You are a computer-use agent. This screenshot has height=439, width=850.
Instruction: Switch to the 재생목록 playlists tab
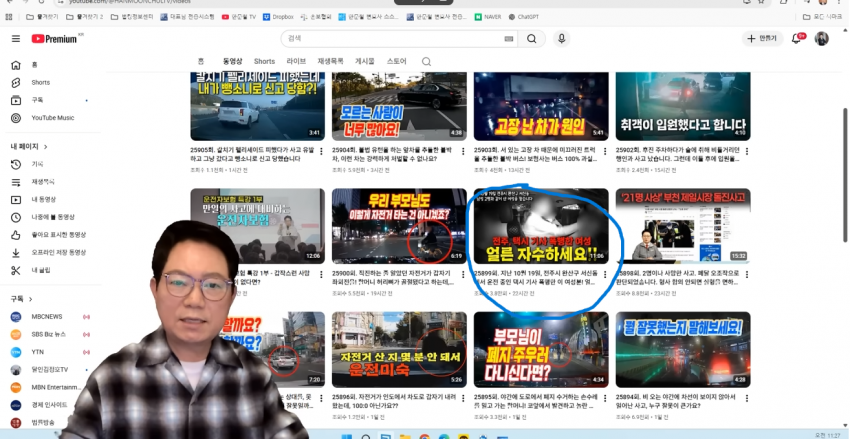330,61
